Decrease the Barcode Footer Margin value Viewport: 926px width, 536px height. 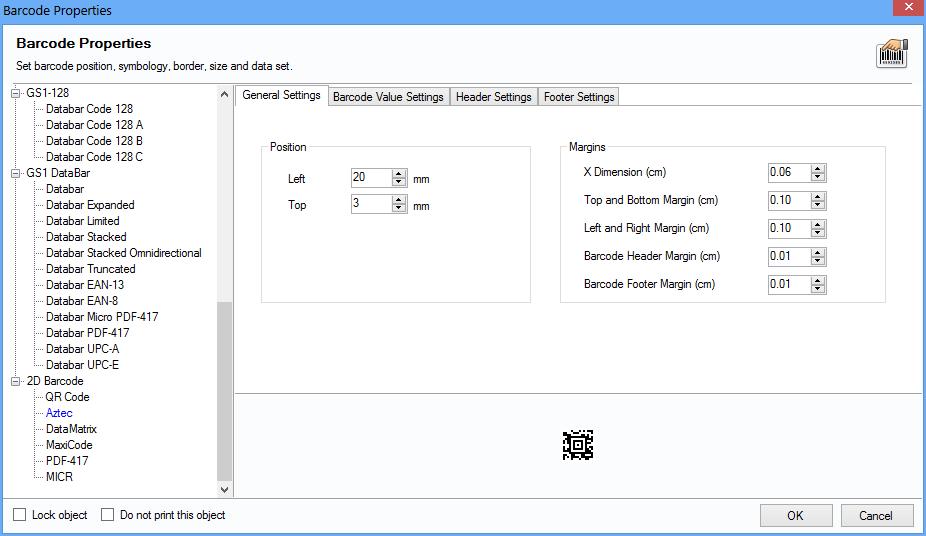(818, 289)
